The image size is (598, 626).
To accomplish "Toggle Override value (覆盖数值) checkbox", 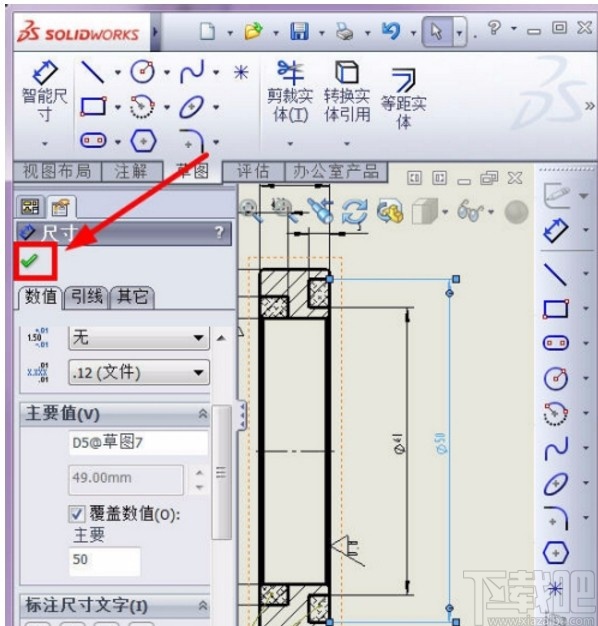I will click(76, 514).
